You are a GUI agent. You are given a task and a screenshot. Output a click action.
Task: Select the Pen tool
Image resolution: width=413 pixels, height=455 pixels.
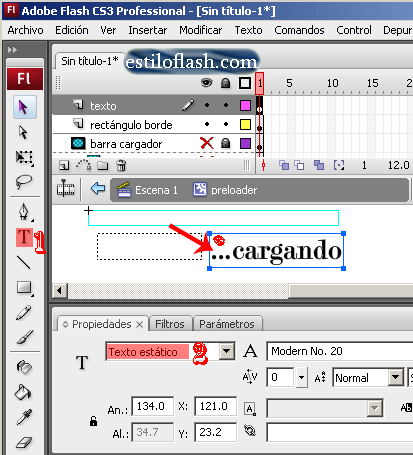(24, 212)
